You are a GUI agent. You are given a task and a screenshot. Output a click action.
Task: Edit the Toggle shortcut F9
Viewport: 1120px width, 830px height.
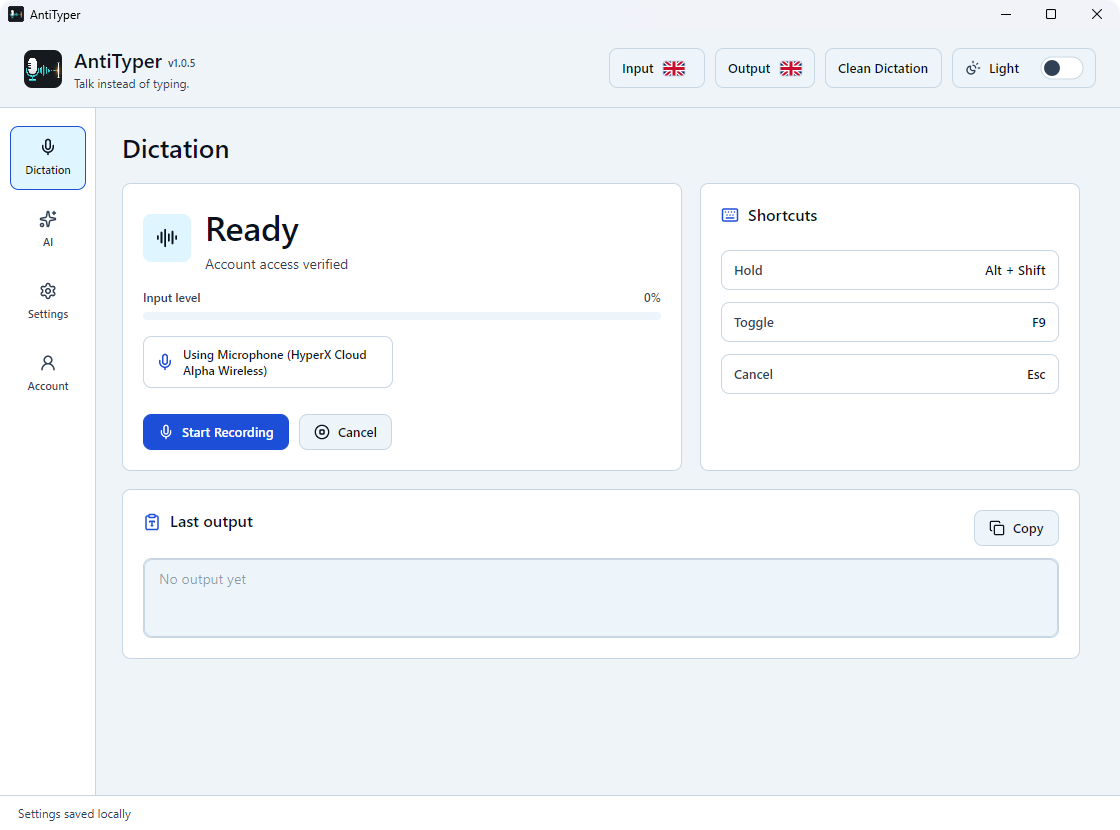889,322
